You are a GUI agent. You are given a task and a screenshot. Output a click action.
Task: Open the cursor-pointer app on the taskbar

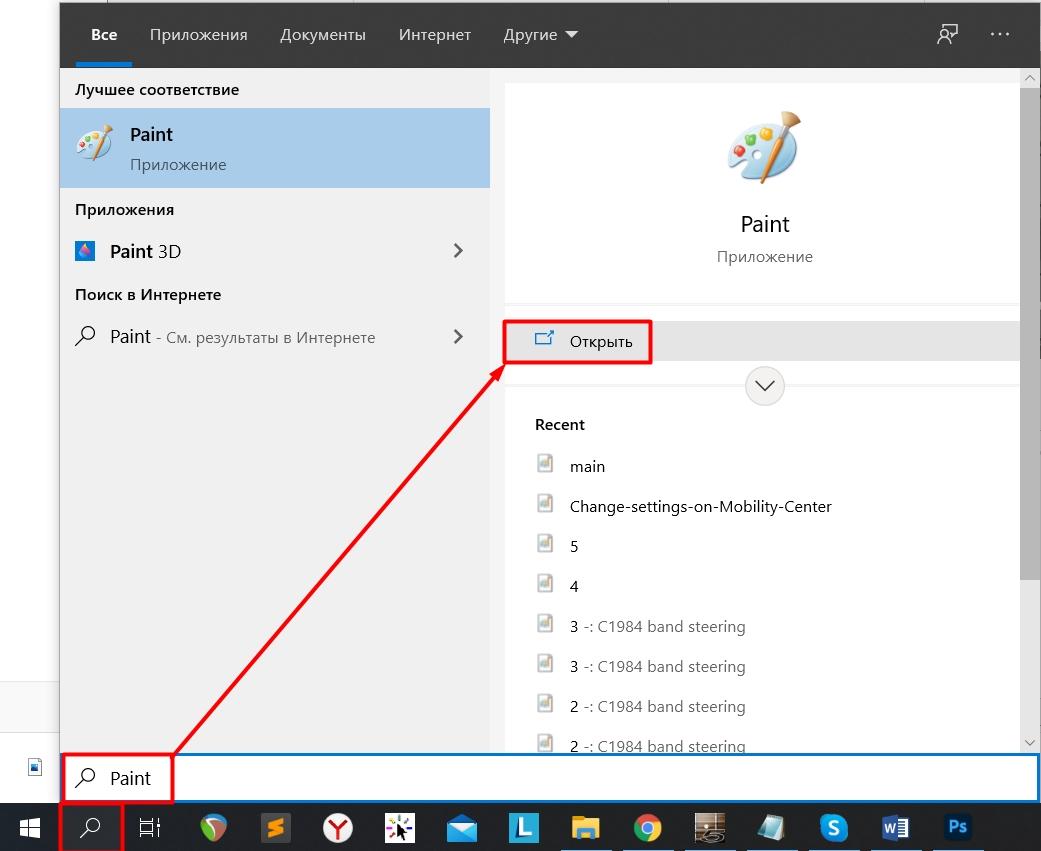click(400, 828)
